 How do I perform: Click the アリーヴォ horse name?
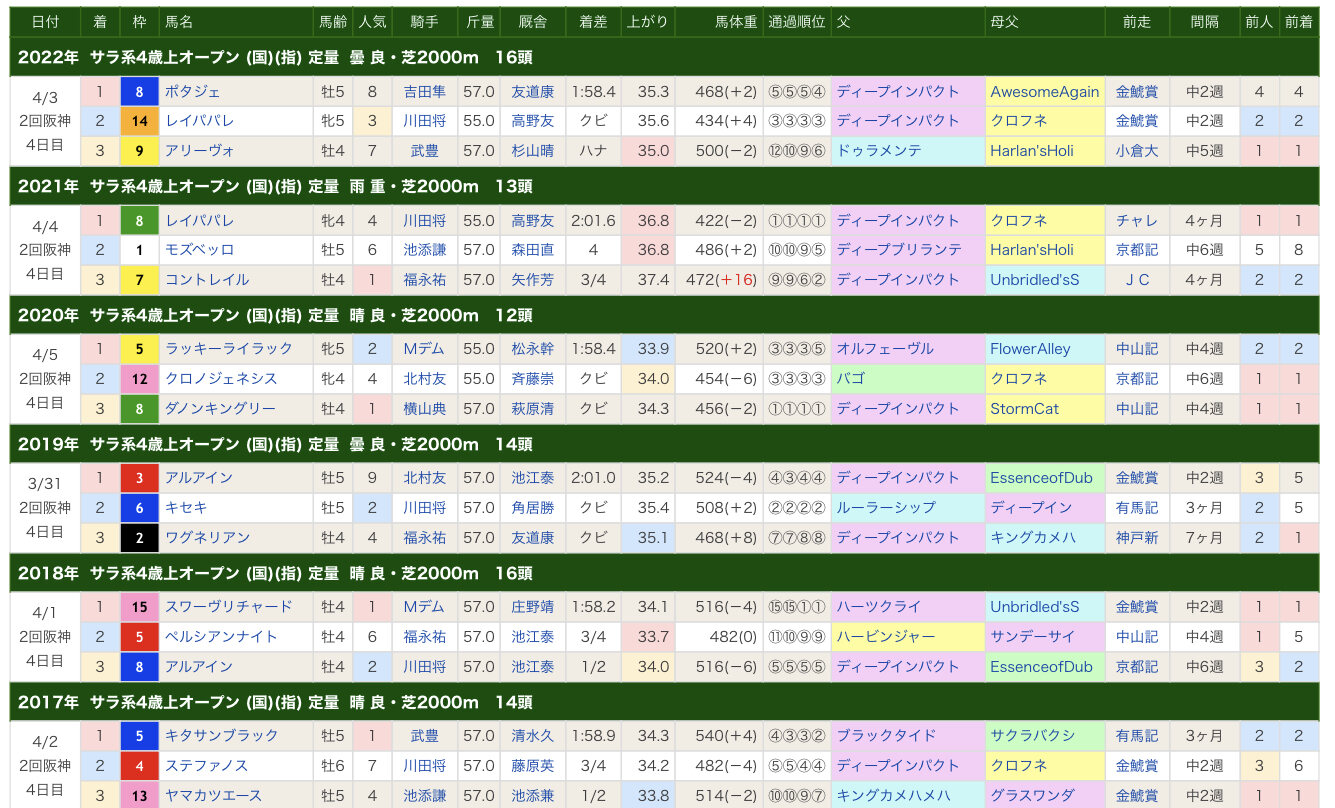click(198, 151)
